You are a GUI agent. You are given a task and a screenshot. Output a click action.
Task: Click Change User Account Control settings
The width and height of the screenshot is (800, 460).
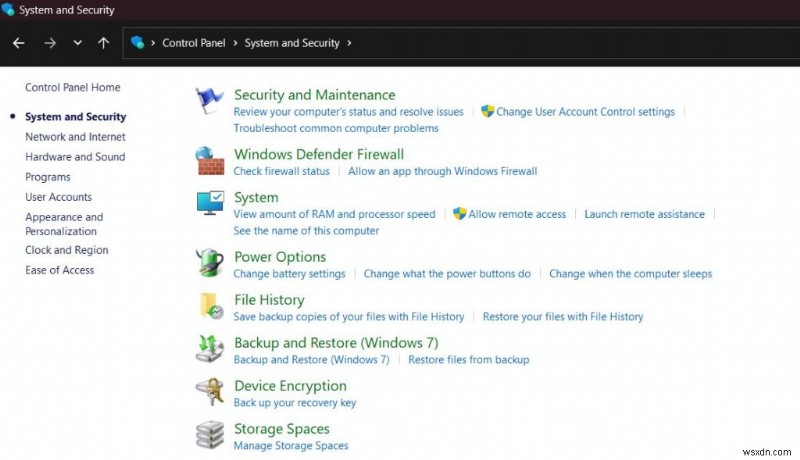pos(585,112)
